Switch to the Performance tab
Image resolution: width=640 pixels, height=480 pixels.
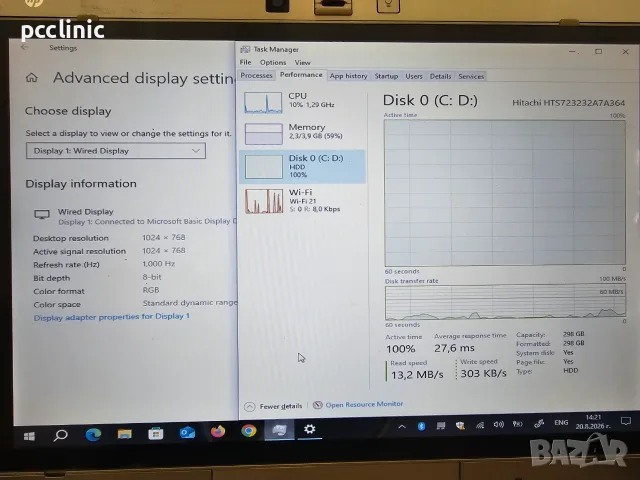[301, 75]
